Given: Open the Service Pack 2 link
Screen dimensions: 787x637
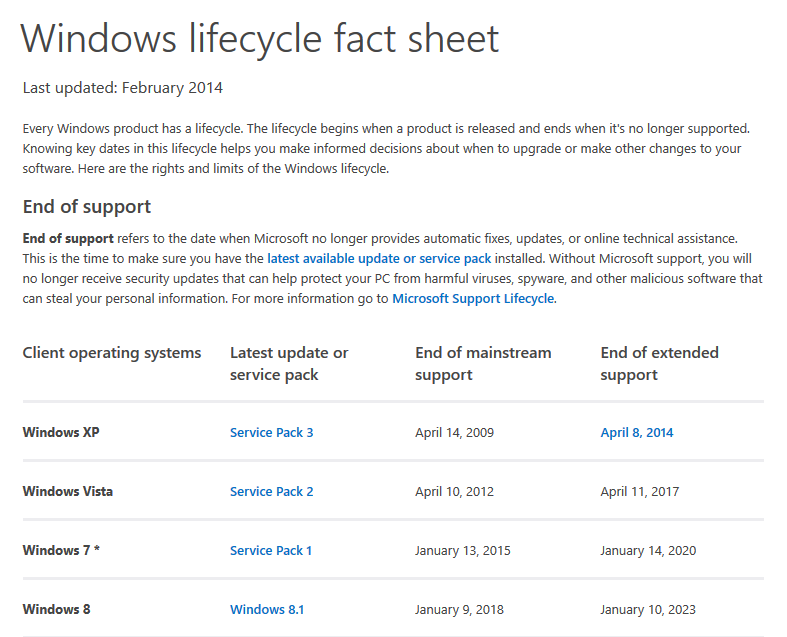Looking at the screenshot, I should [271, 491].
